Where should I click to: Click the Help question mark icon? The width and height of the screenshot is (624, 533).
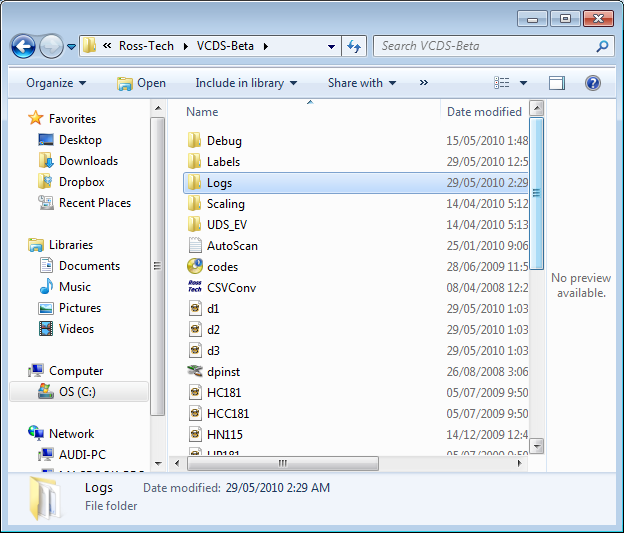(x=592, y=83)
